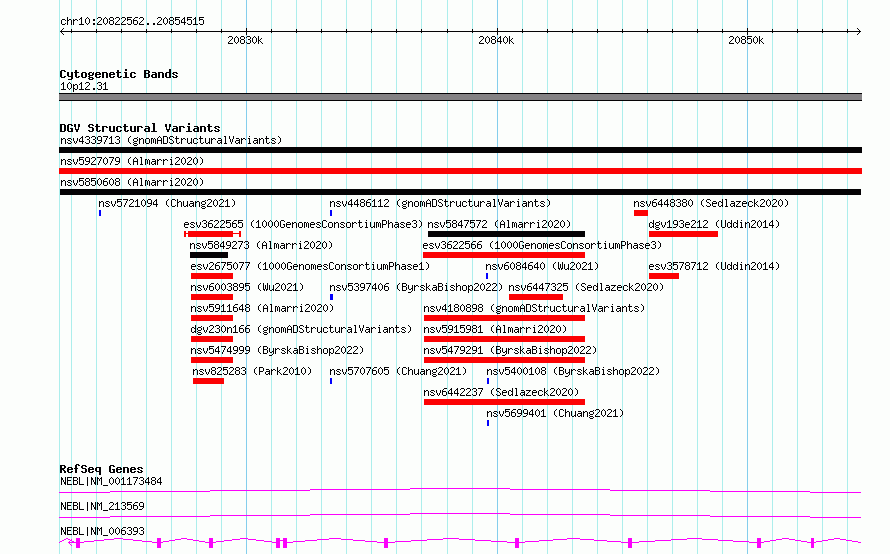Click the black bar of nsv4339713
Image resolution: width=890 pixels, height=554 pixels.
(460, 150)
